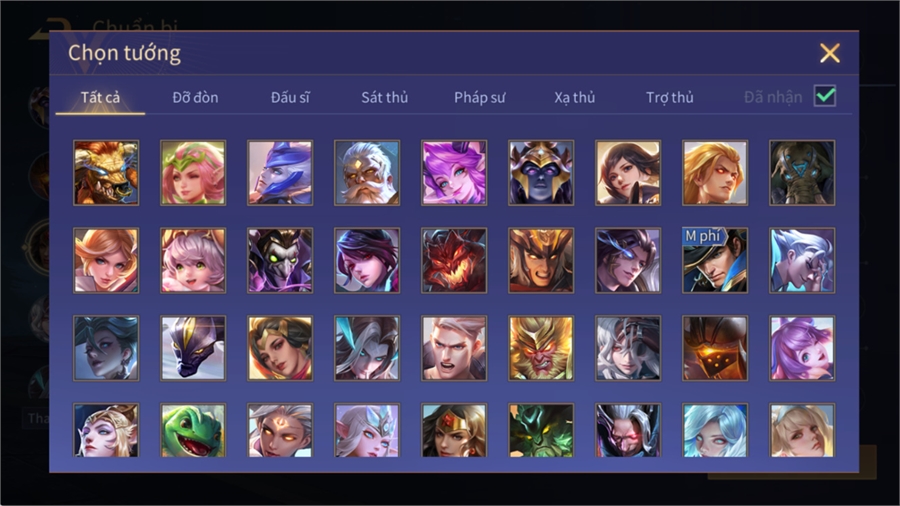Viewport: 900px width, 506px height.
Task: Switch to the 'Đỡ đòn' tab
Action: tap(195, 98)
